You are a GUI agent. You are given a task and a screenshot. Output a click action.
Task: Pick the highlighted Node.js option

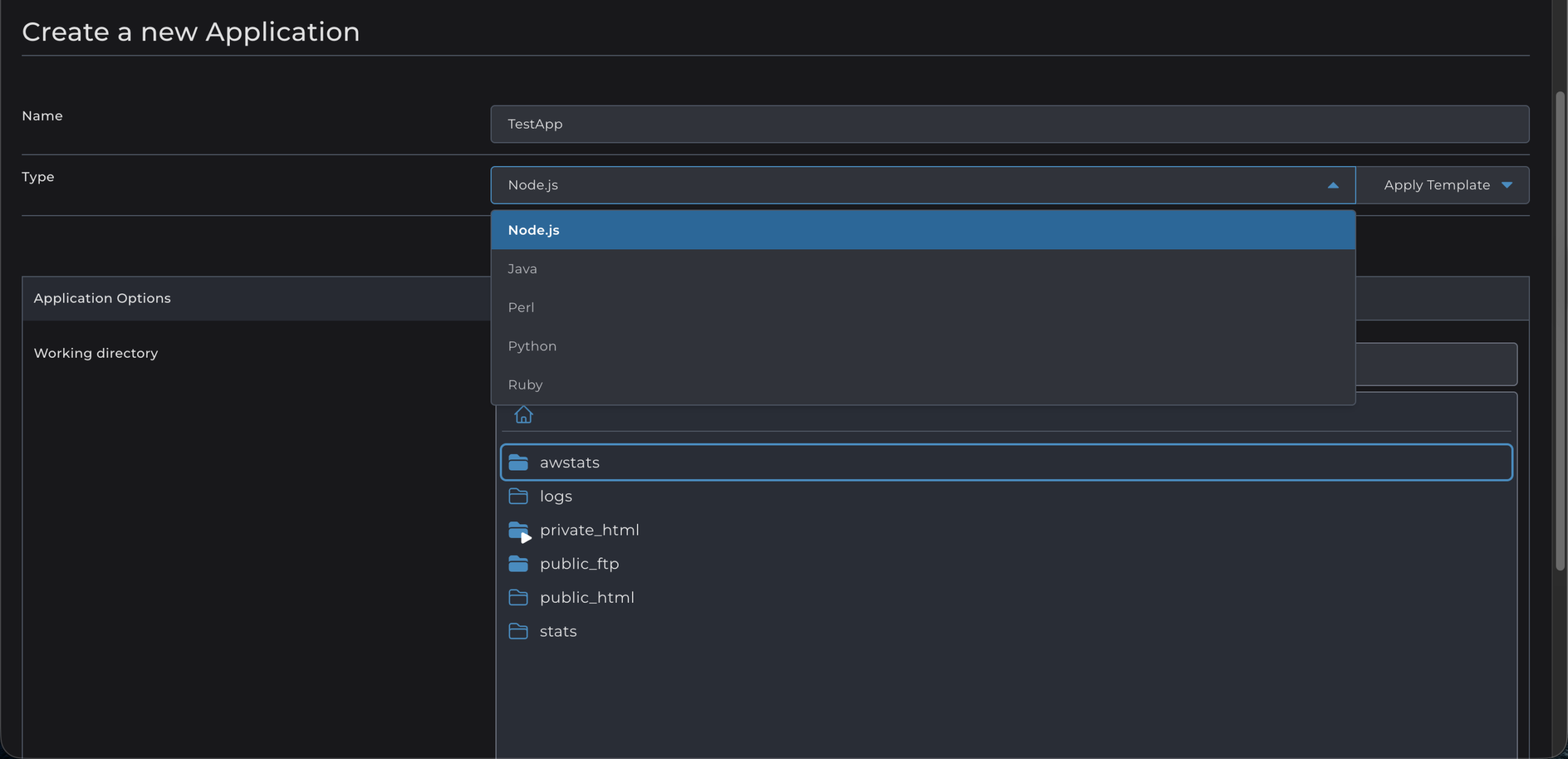tap(923, 230)
